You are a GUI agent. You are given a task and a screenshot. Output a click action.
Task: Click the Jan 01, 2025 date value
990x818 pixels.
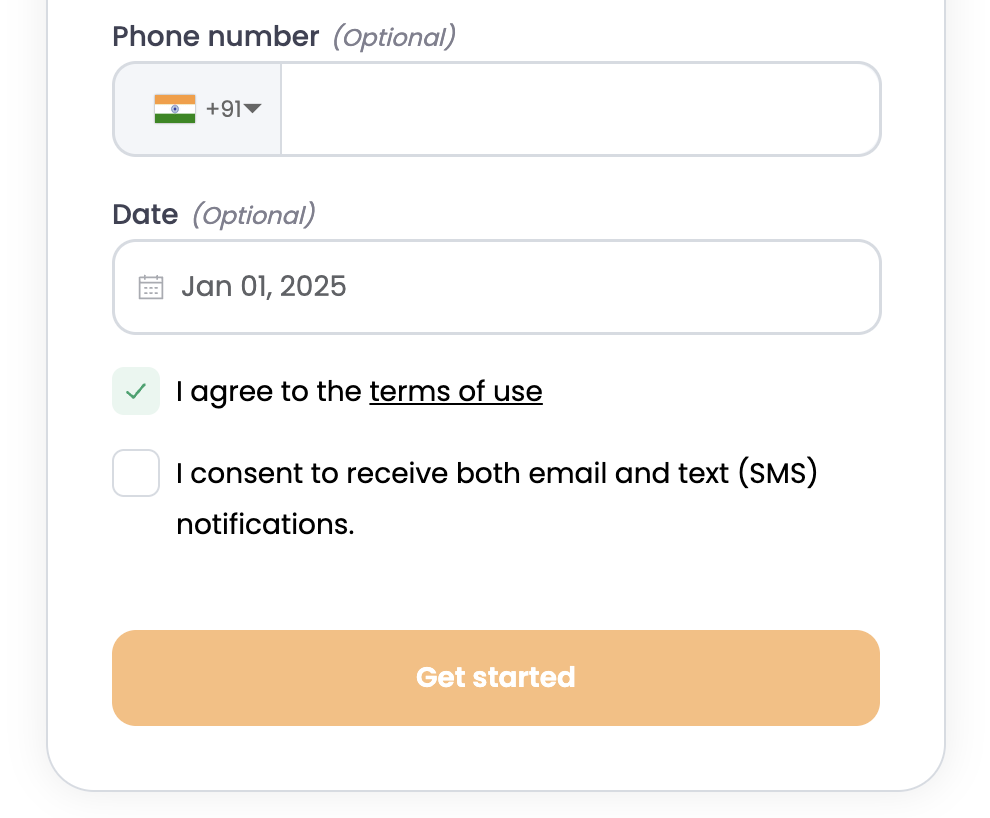pos(263,287)
